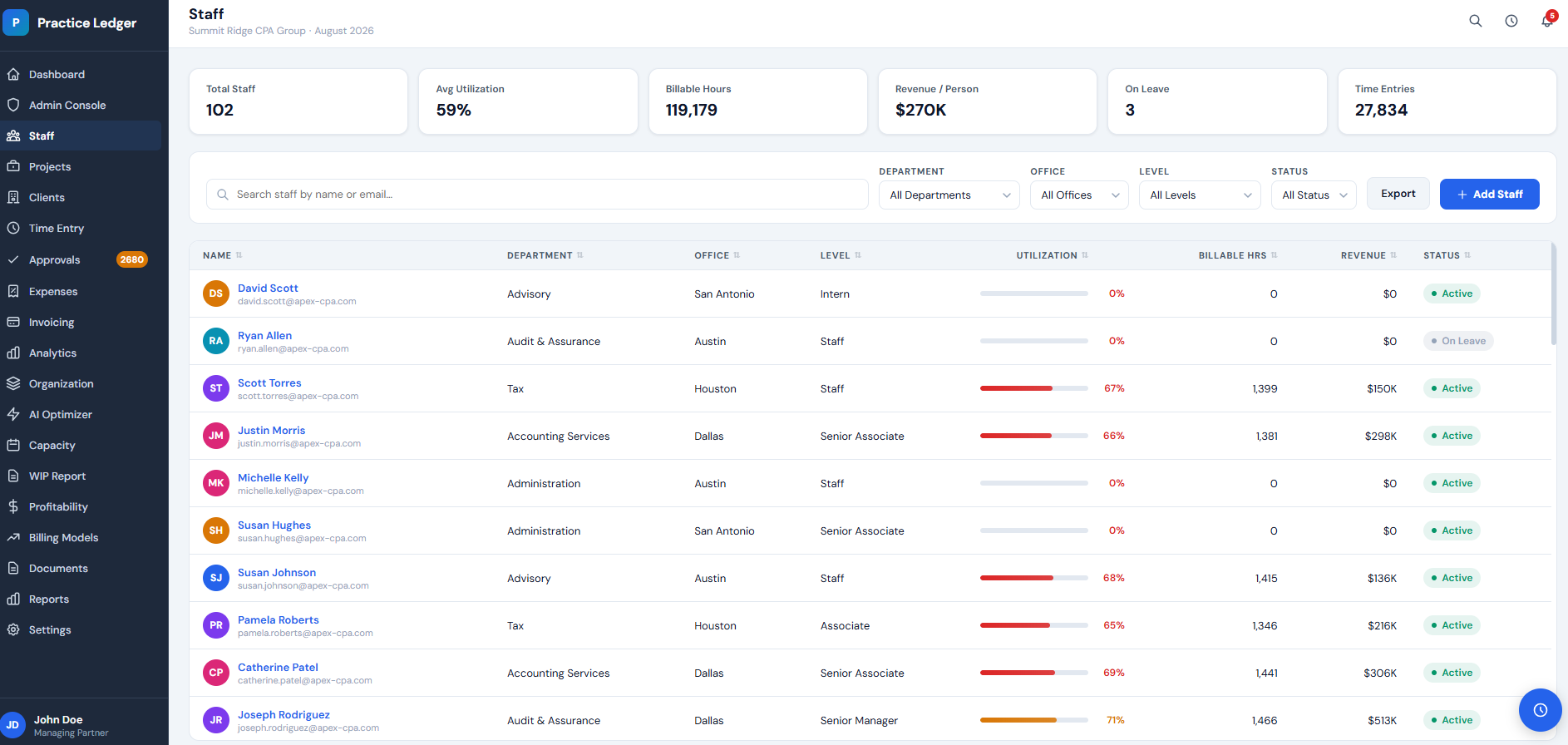Click the Export button
Viewport: 1568px width, 745px height.
pyautogui.click(x=1398, y=194)
